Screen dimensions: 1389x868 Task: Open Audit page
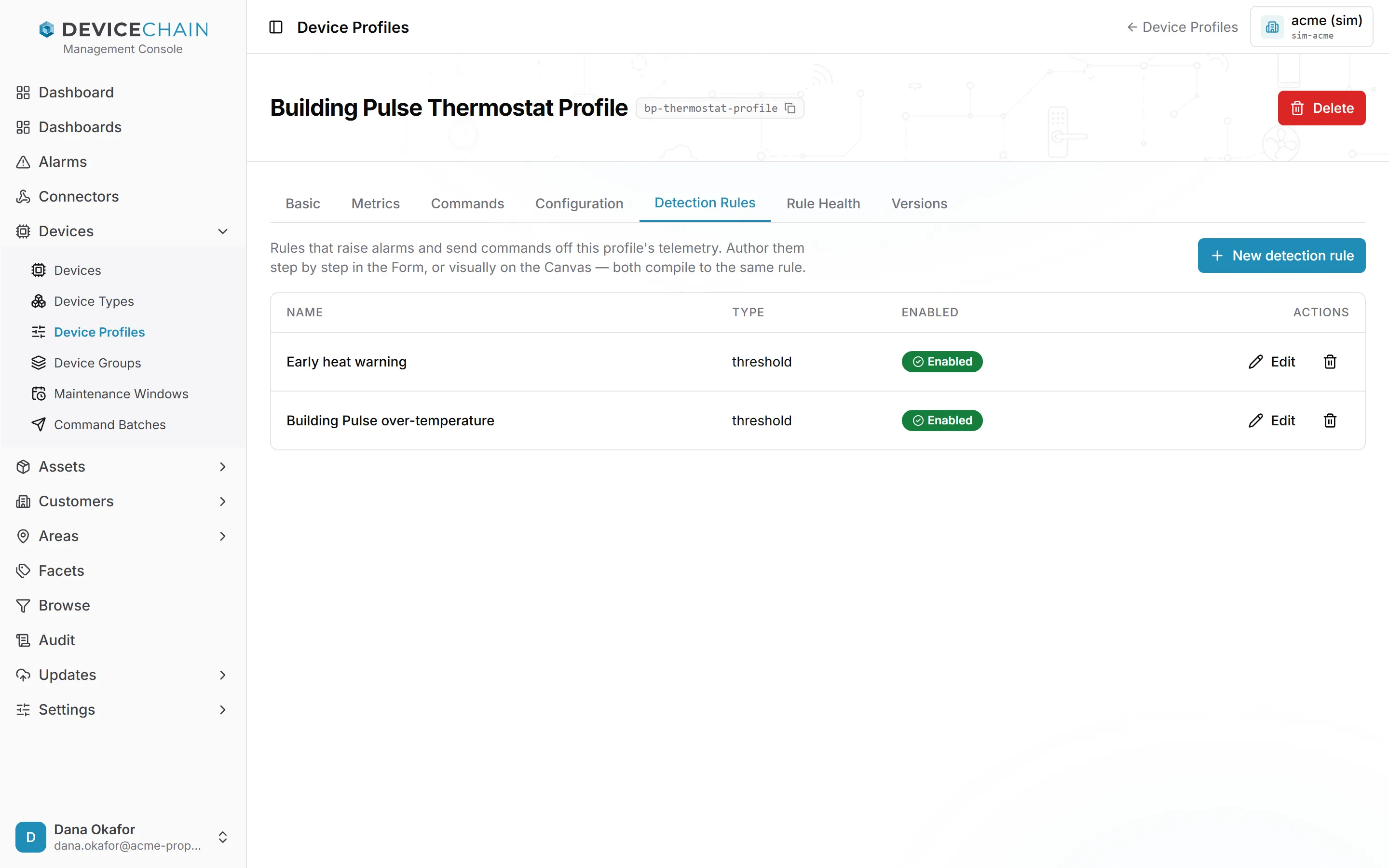[56, 640]
